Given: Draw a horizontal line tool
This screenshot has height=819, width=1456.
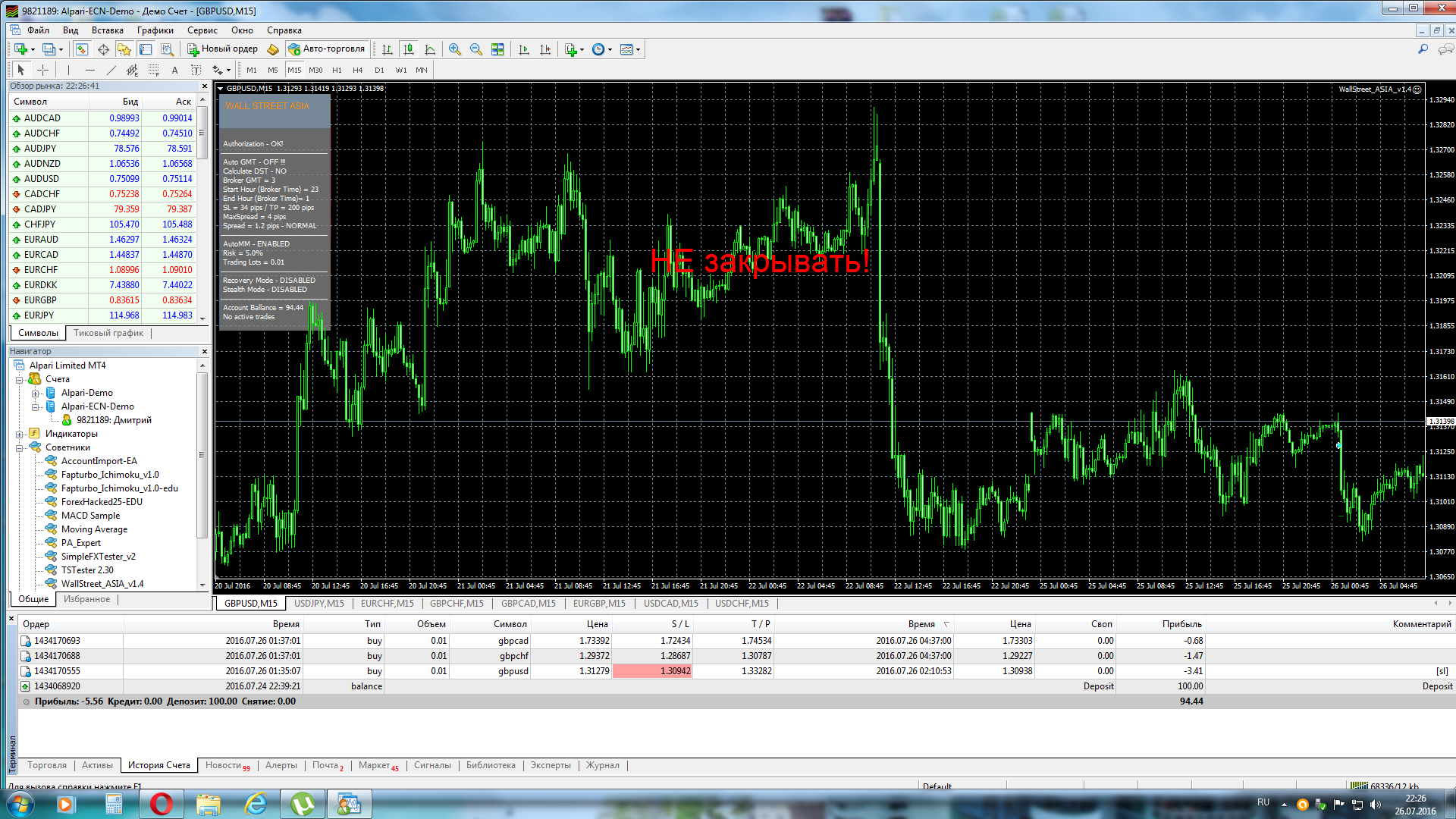Looking at the screenshot, I should pyautogui.click(x=89, y=70).
